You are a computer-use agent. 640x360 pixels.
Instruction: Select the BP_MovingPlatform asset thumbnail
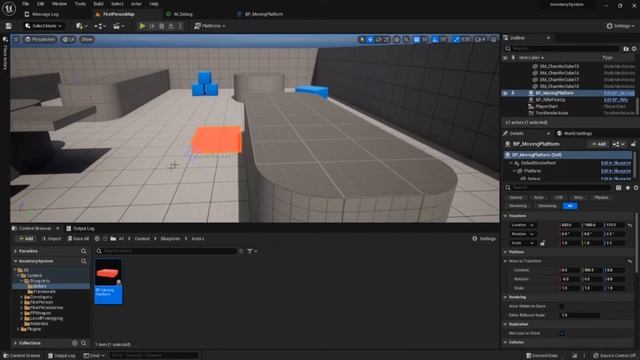pos(108,281)
